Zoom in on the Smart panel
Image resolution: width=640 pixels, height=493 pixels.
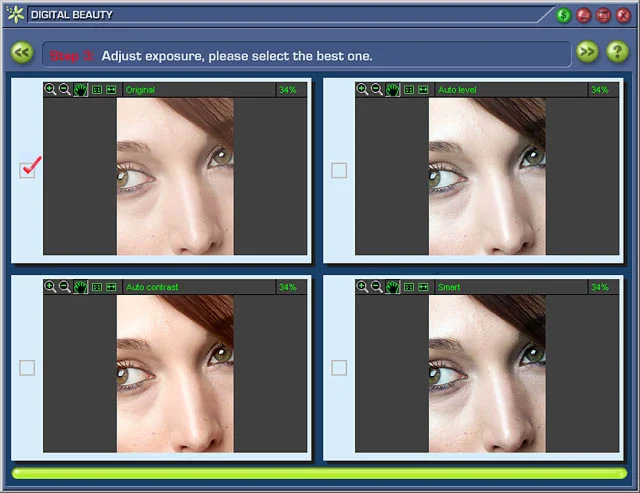point(362,287)
